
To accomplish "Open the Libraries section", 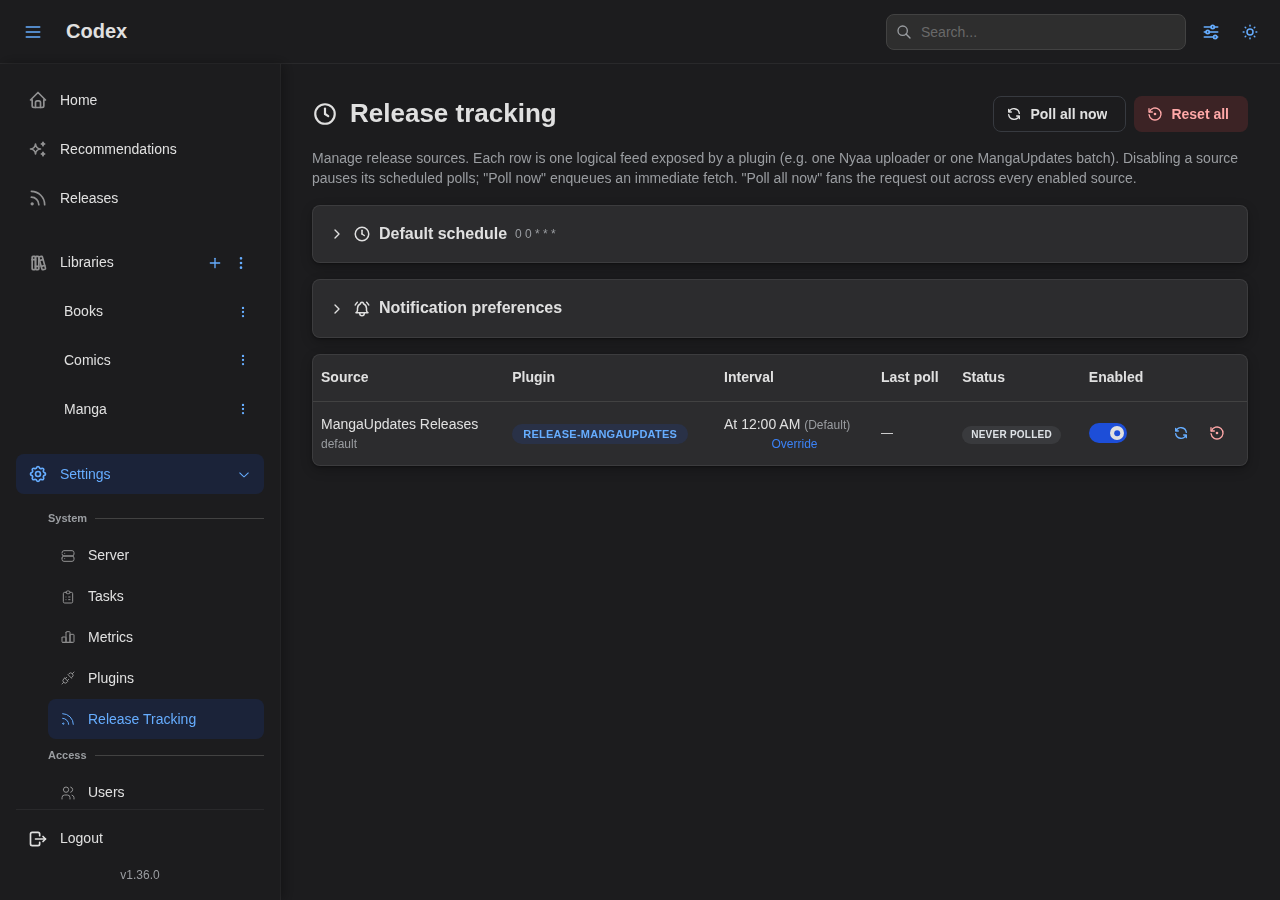I will [87, 262].
